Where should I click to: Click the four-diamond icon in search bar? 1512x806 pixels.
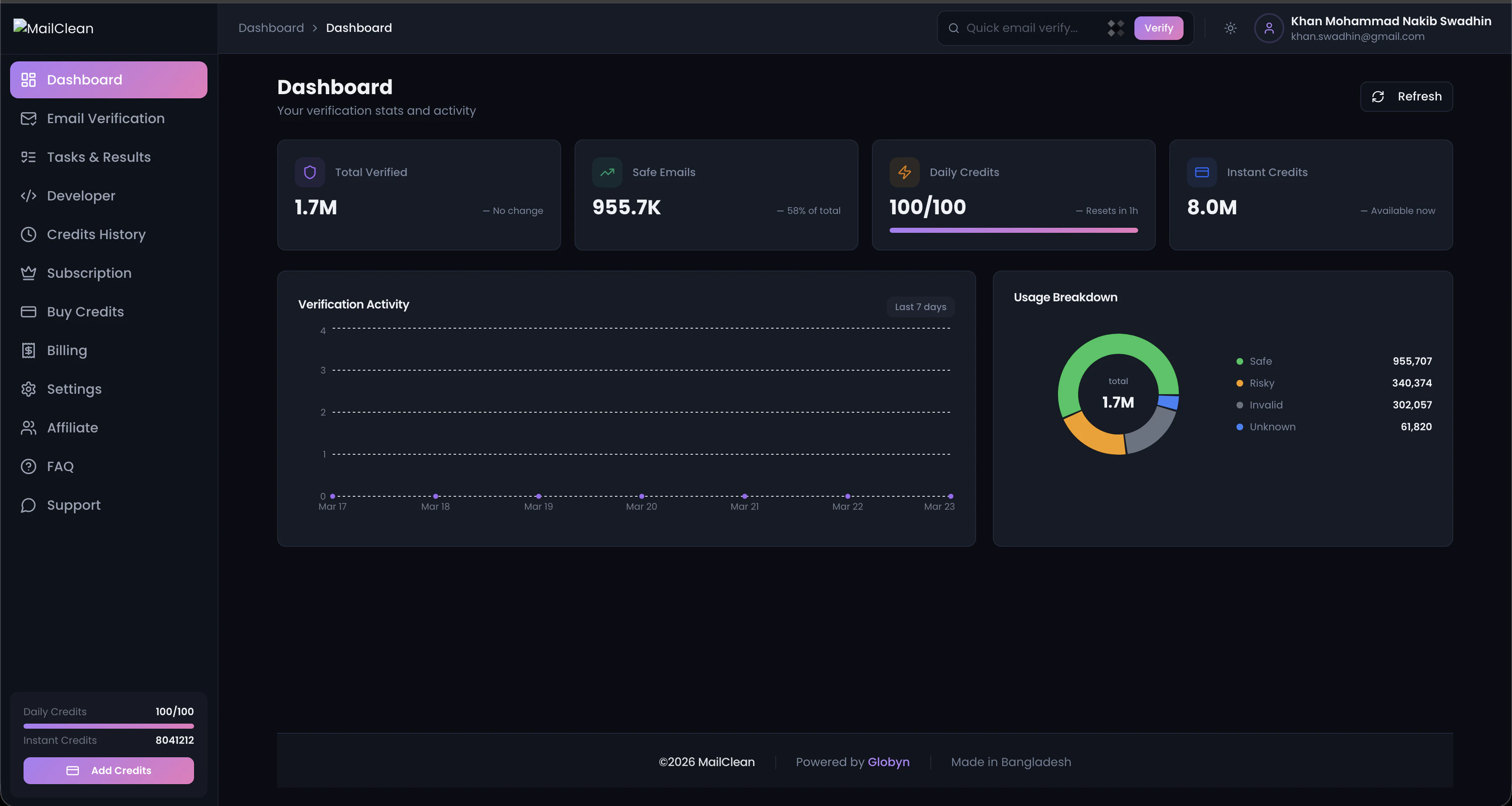(x=1115, y=28)
